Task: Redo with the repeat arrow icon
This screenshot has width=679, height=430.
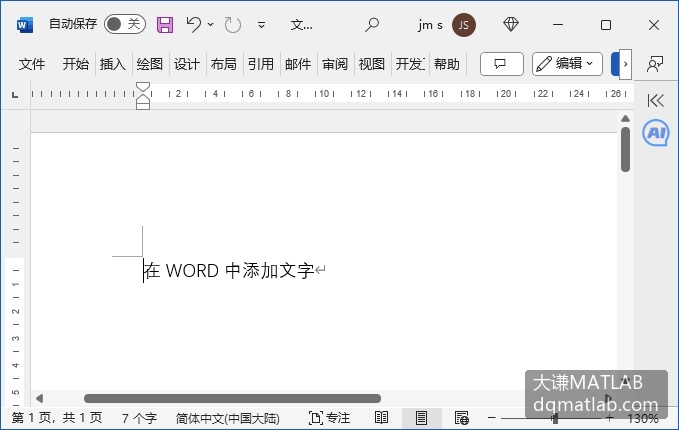Action: (233, 25)
